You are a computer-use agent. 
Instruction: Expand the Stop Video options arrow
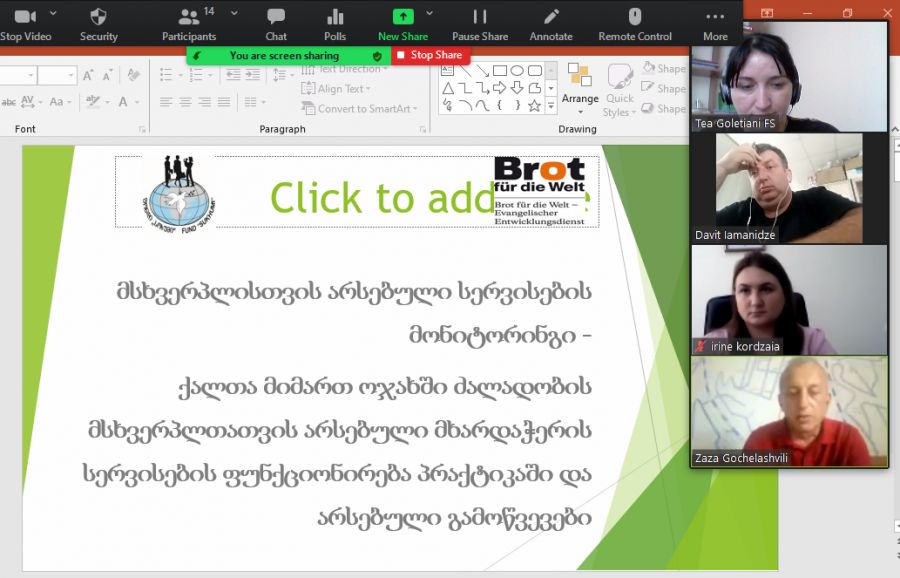pos(53,13)
